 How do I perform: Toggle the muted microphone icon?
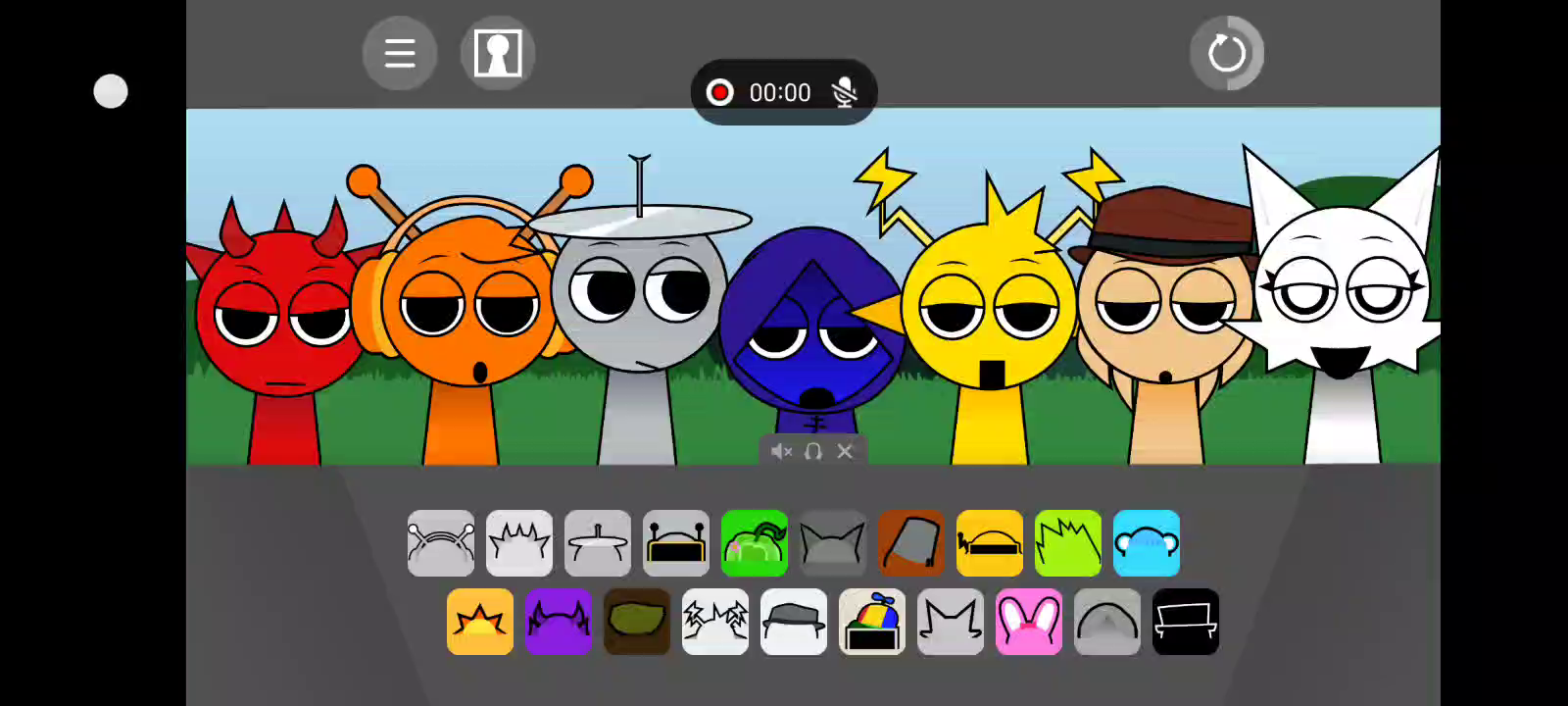pyautogui.click(x=844, y=92)
